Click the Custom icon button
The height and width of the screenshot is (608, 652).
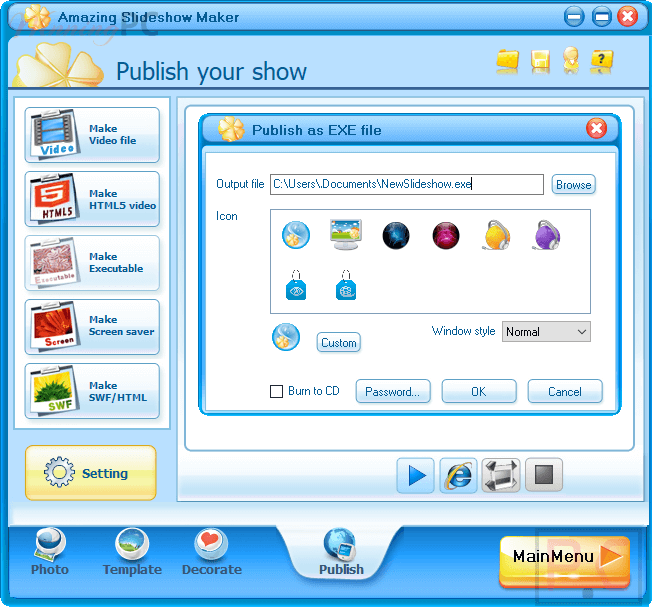pyautogui.click(x=338, y=343)
